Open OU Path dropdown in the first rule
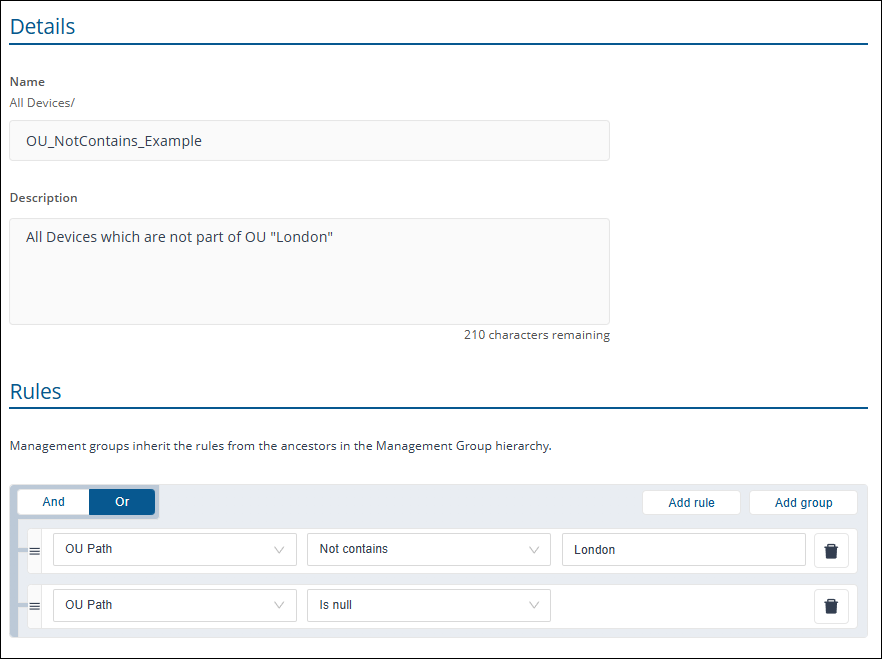The height and width of the screenshot is (659, 882). pyautogui.click(x=174, y=550)
